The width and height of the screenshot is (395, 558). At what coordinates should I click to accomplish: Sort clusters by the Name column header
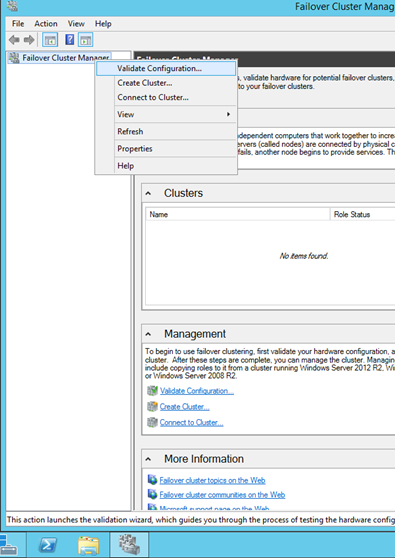pyautogui.click(x=238, y=214)
